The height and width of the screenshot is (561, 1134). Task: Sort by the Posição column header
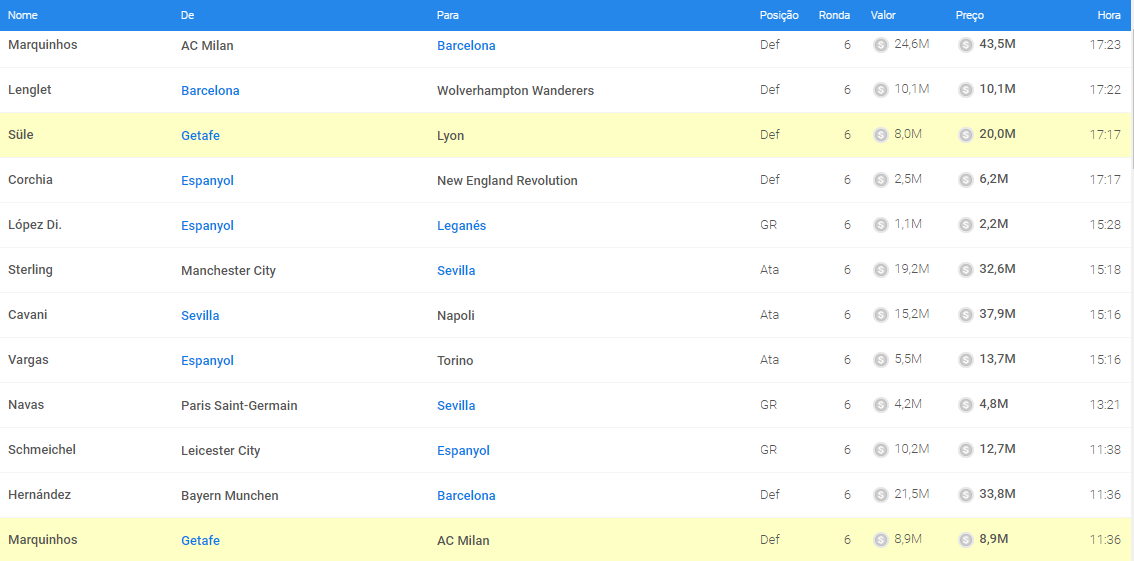[x=779, y=15]
